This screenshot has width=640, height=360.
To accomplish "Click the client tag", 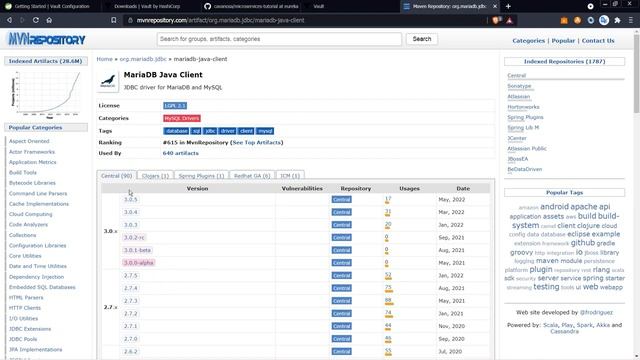I will pyautogui.click(x=246, y=131).
